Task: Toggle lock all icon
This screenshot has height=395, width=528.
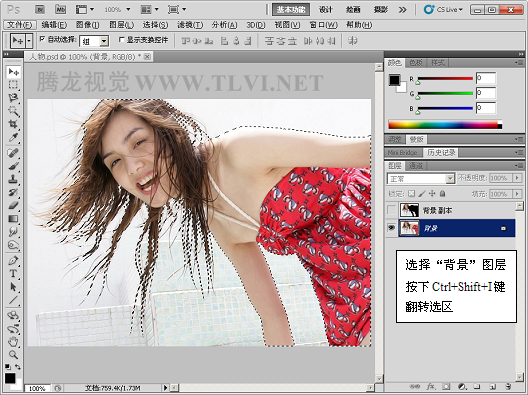Action: (x=442, y=194)
